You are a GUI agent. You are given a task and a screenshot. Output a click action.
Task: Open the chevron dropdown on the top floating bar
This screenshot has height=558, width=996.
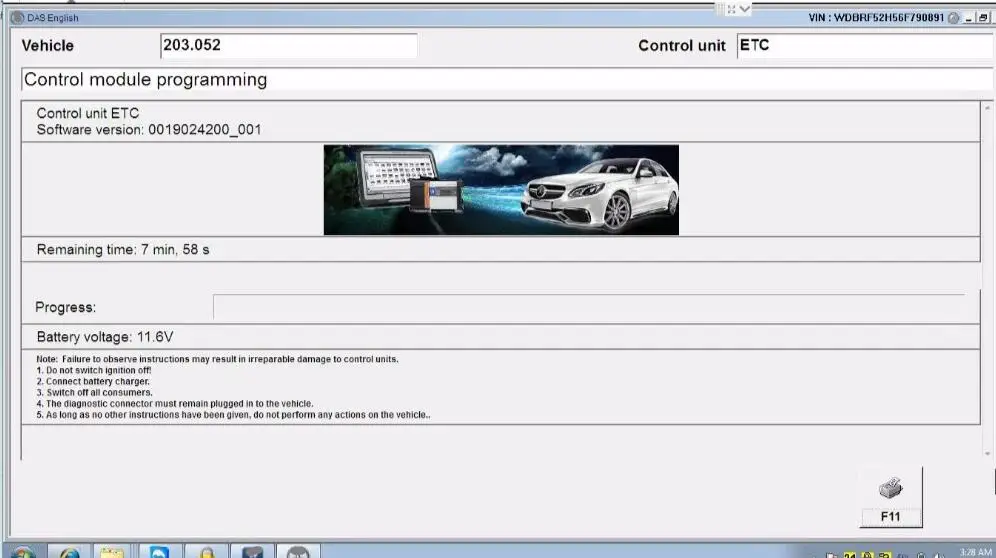point(744,9)
